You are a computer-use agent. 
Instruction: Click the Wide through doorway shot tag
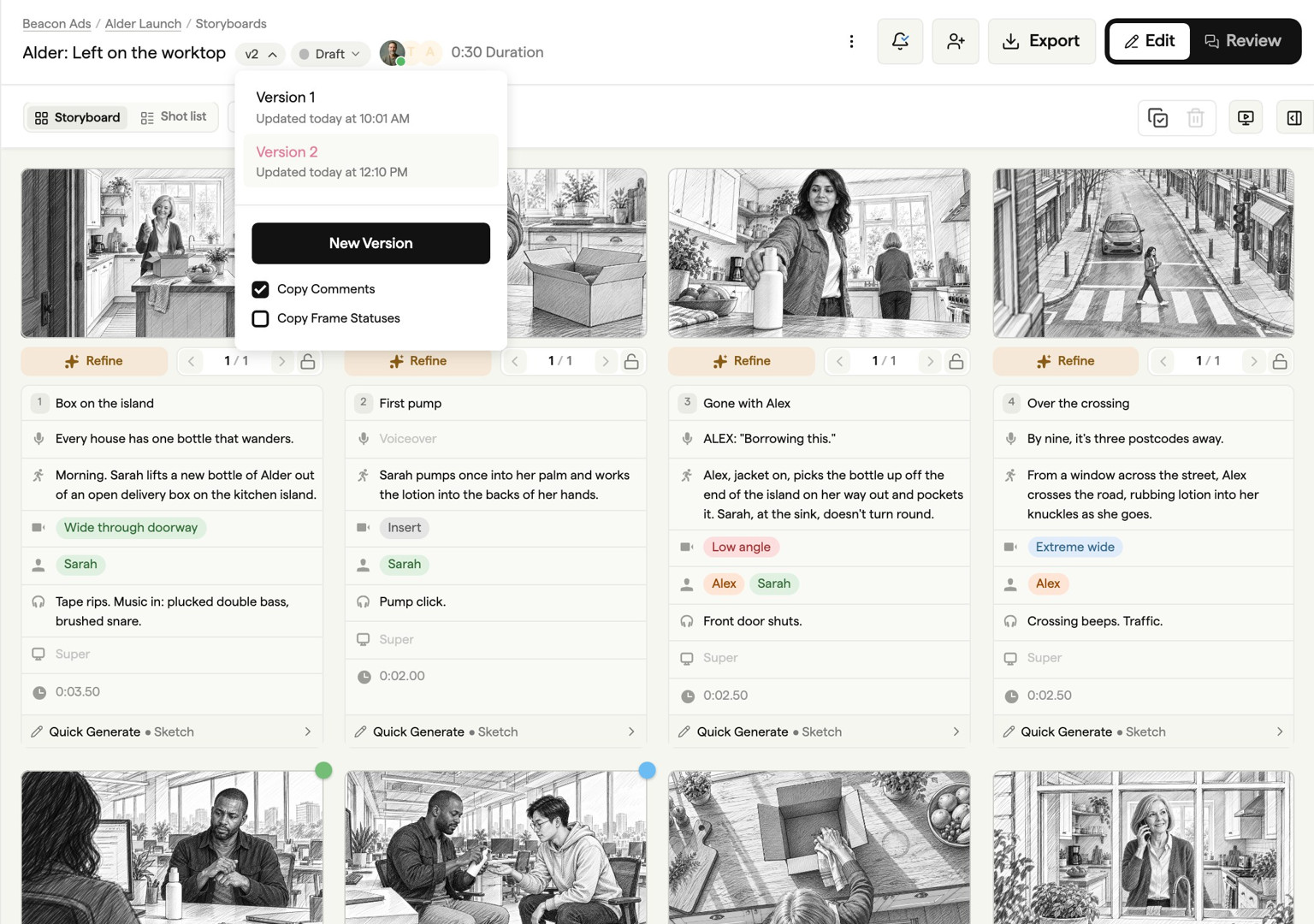click(131, 528)
